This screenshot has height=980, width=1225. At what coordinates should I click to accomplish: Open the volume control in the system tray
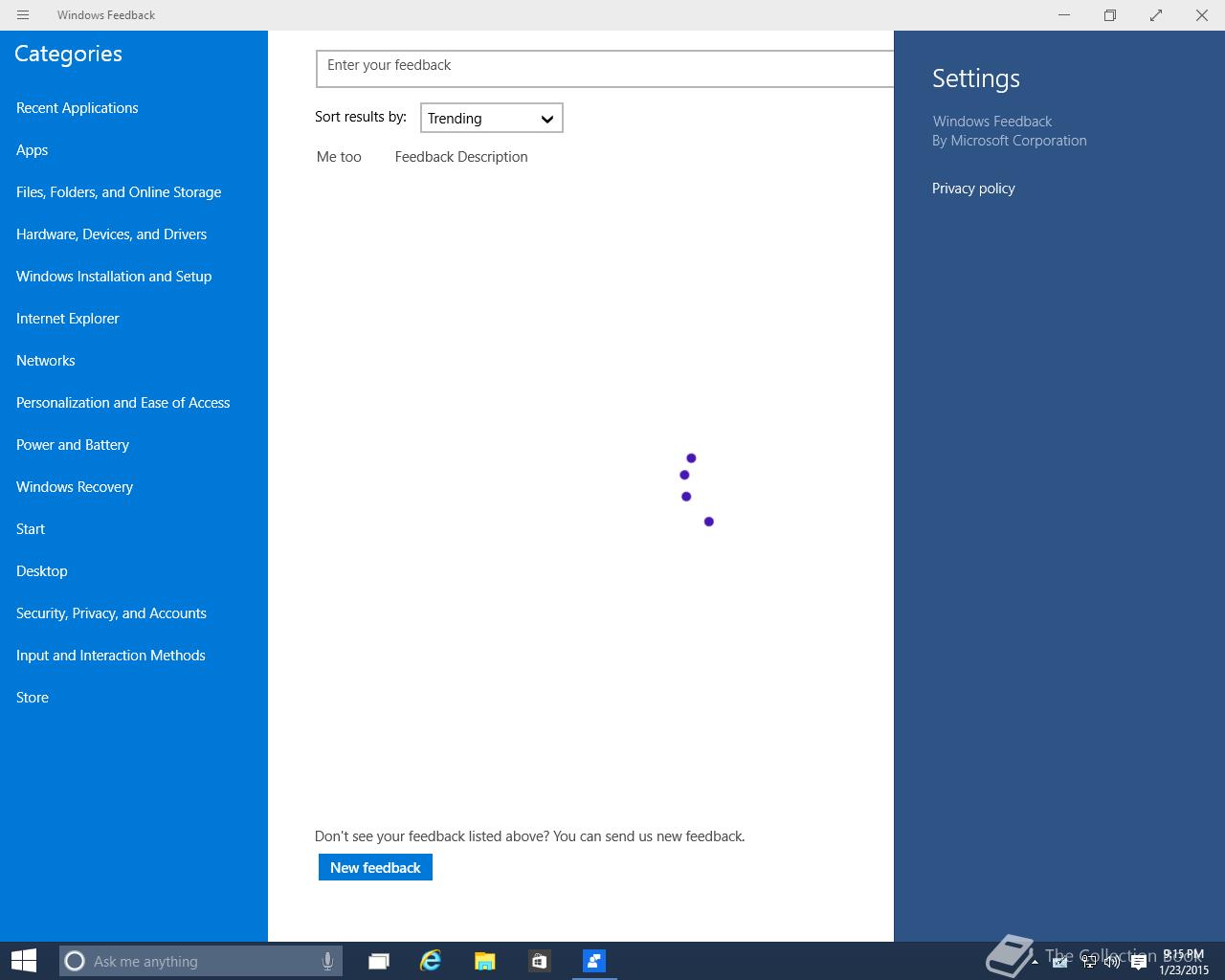click(1111, 962)
